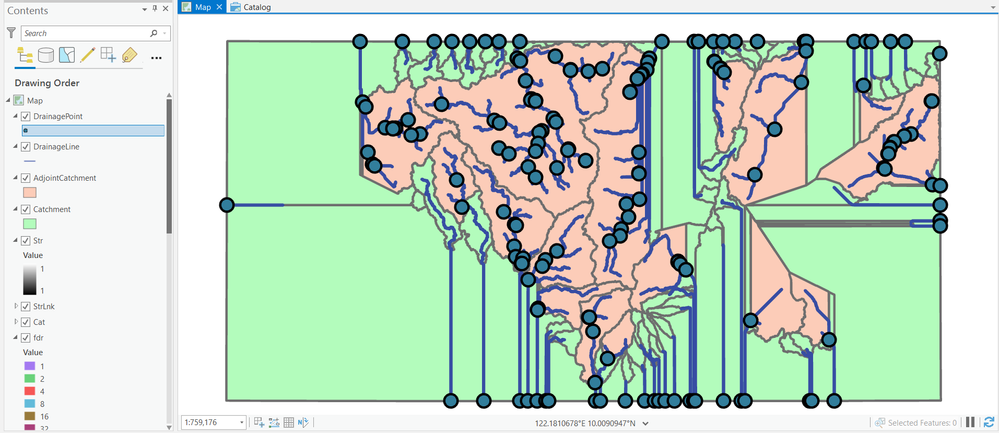Open search options dropdown arrow

pos(165,33)
